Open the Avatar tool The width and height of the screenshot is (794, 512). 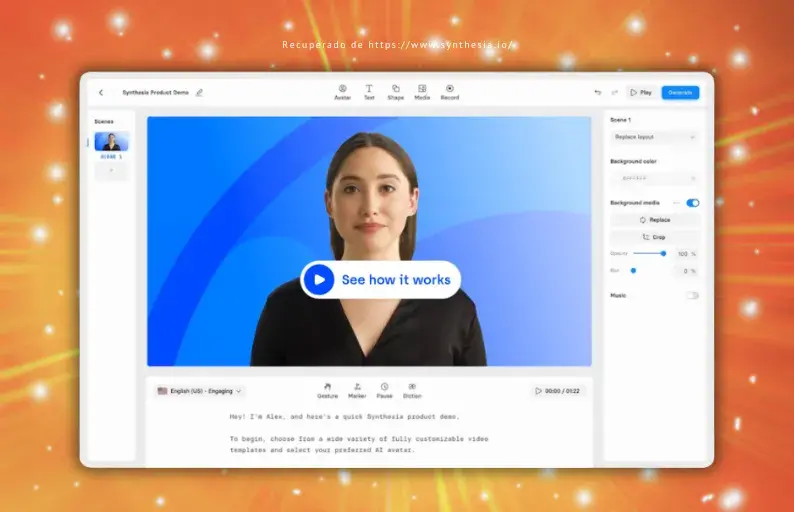coord(342,92)
